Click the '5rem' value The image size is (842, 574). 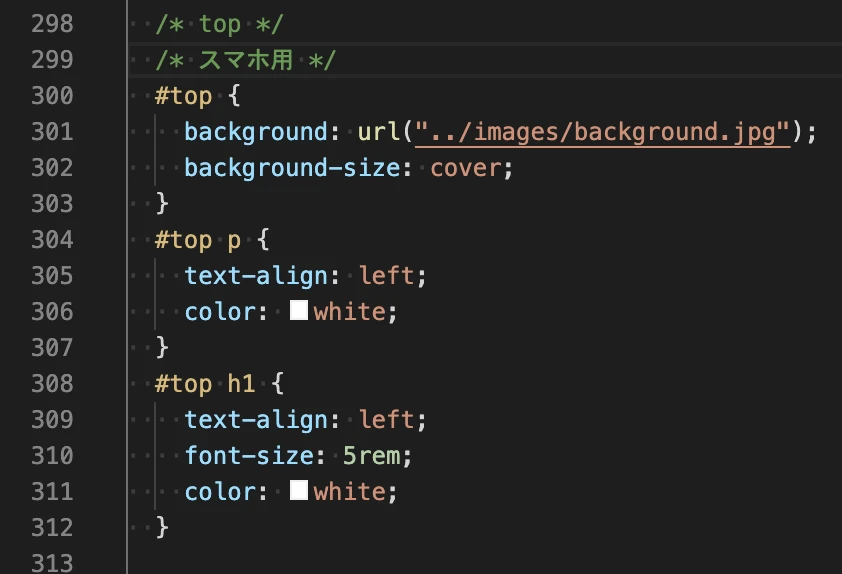[372, 456]
